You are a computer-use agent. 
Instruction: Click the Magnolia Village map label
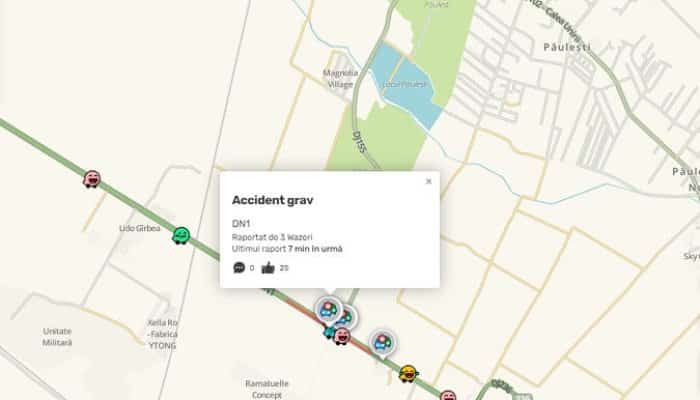point(340,78)
